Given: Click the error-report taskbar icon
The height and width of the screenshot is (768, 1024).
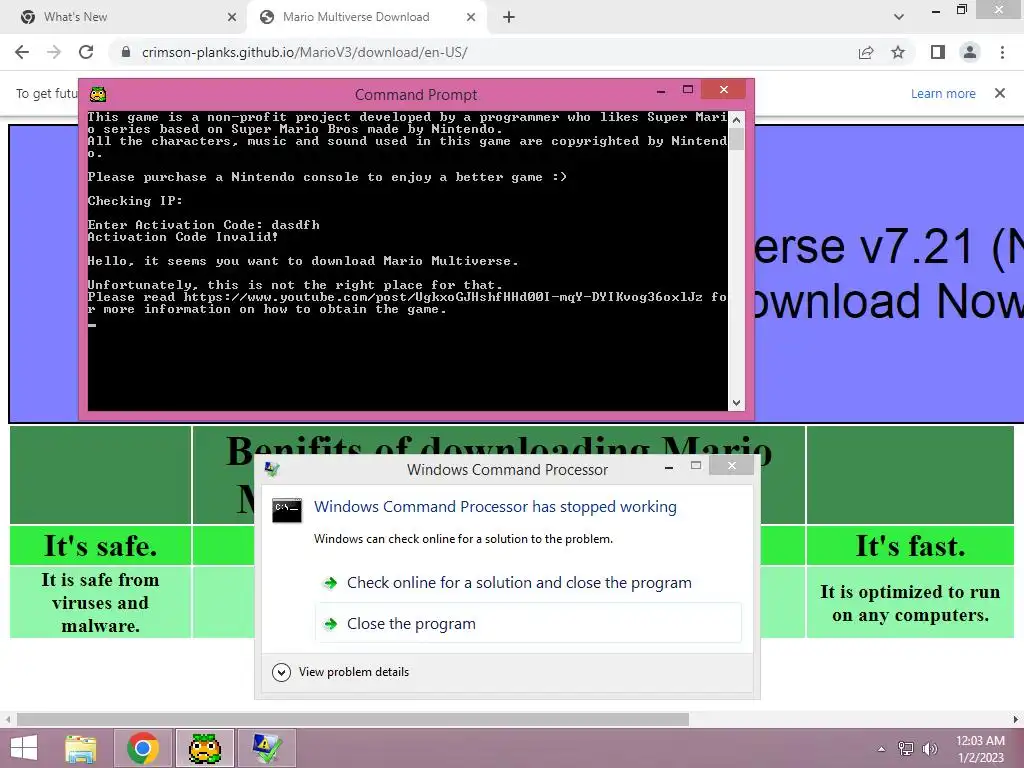Looking at the screenshot, I should pyautogui.click(x=266, y=748).
